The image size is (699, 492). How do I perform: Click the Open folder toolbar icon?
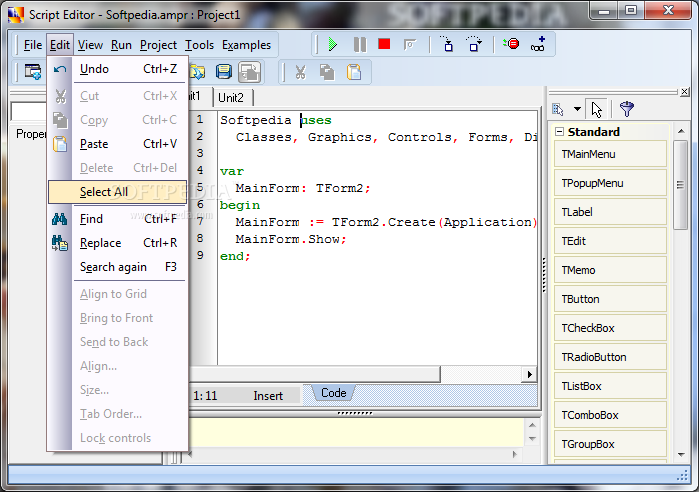[x=197, y=72]
